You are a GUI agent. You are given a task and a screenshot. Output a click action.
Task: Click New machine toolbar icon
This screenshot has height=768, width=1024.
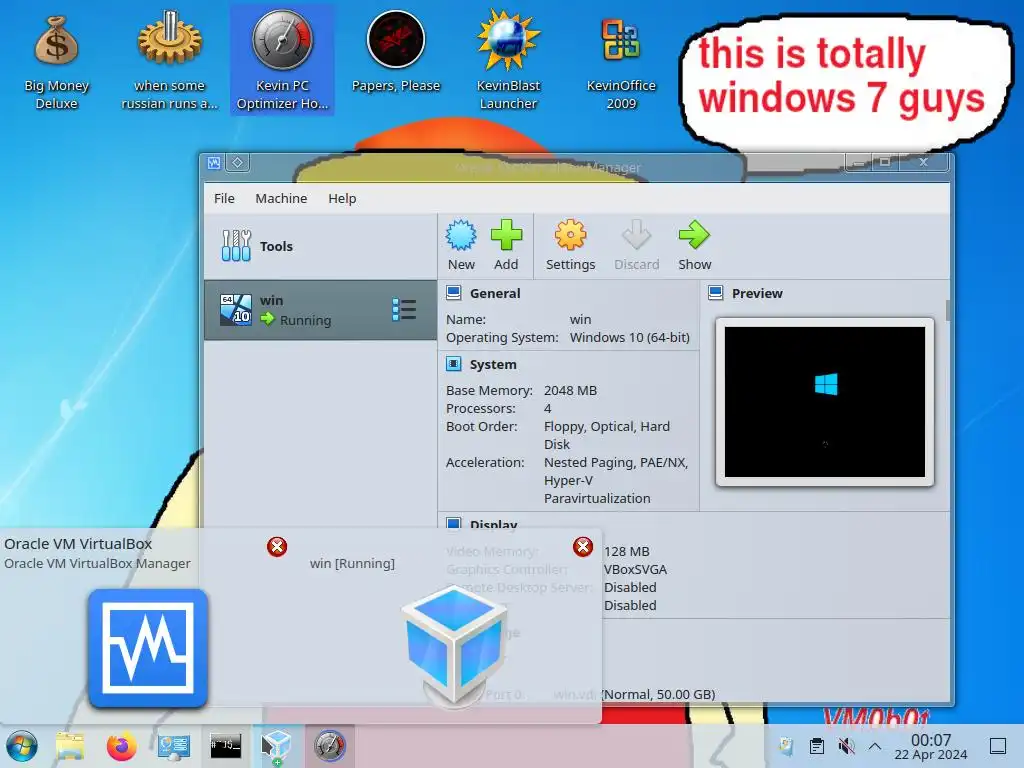461,245
